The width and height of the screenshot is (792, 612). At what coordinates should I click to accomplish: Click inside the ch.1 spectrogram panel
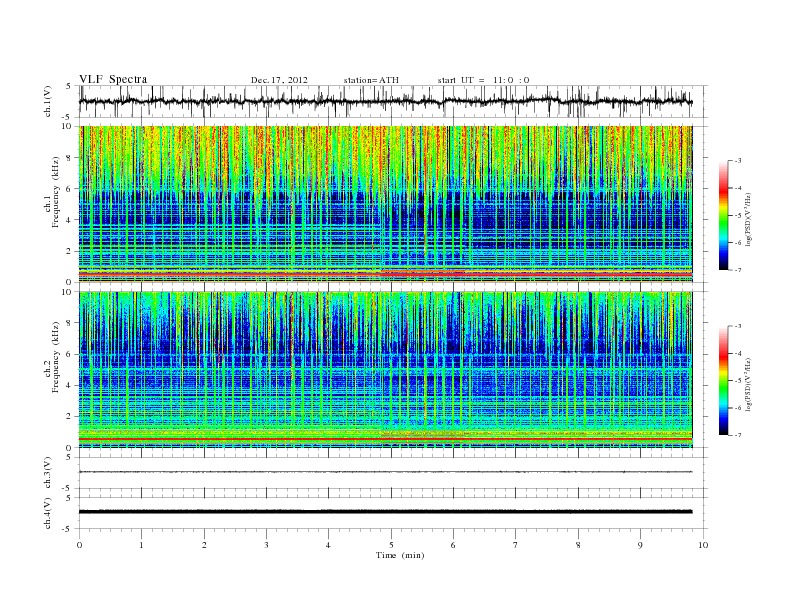(385, 204)
